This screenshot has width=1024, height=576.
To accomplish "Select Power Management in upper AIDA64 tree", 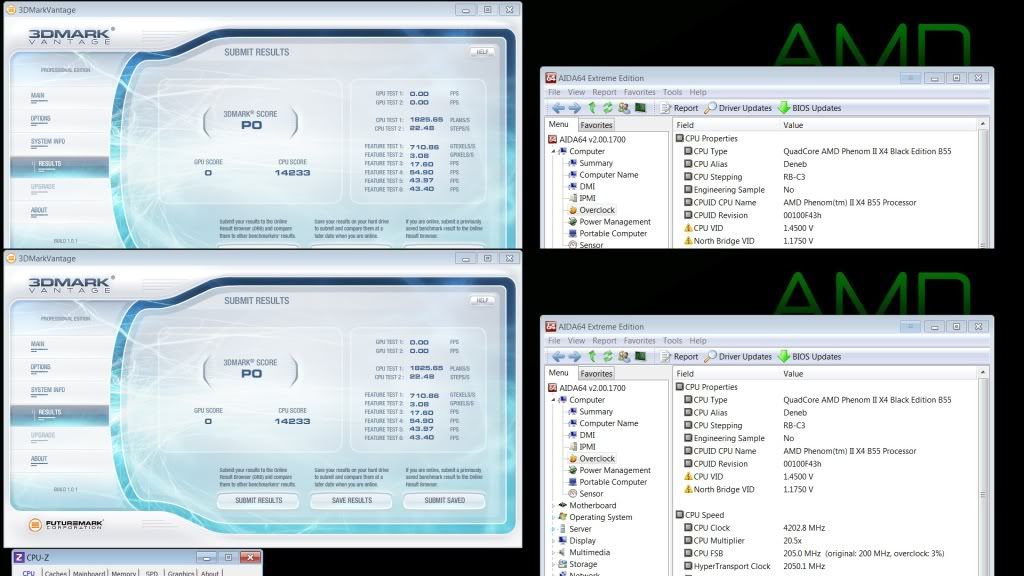I will point(615,221).
